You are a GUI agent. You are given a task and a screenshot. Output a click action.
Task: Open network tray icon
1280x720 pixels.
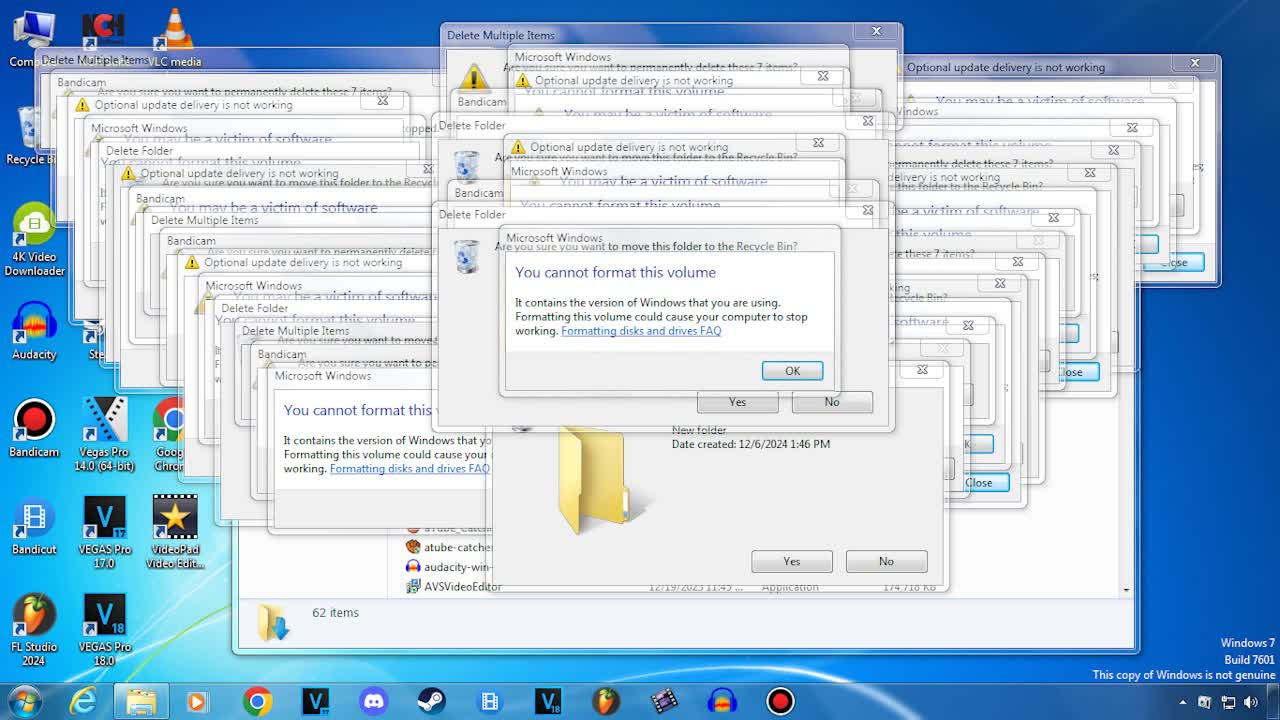click(1229, 703)
